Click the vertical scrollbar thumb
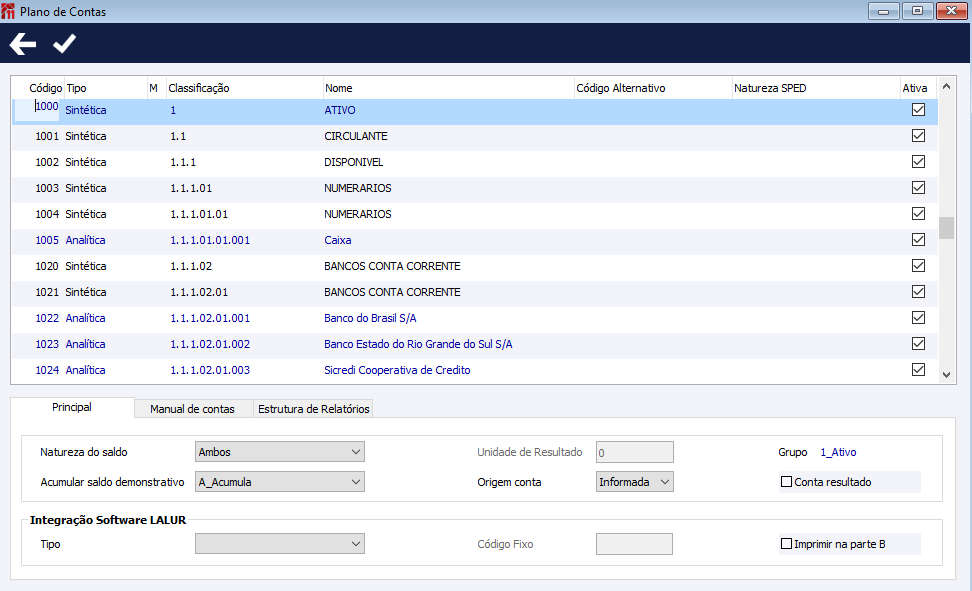 click(x=947, y=228)
